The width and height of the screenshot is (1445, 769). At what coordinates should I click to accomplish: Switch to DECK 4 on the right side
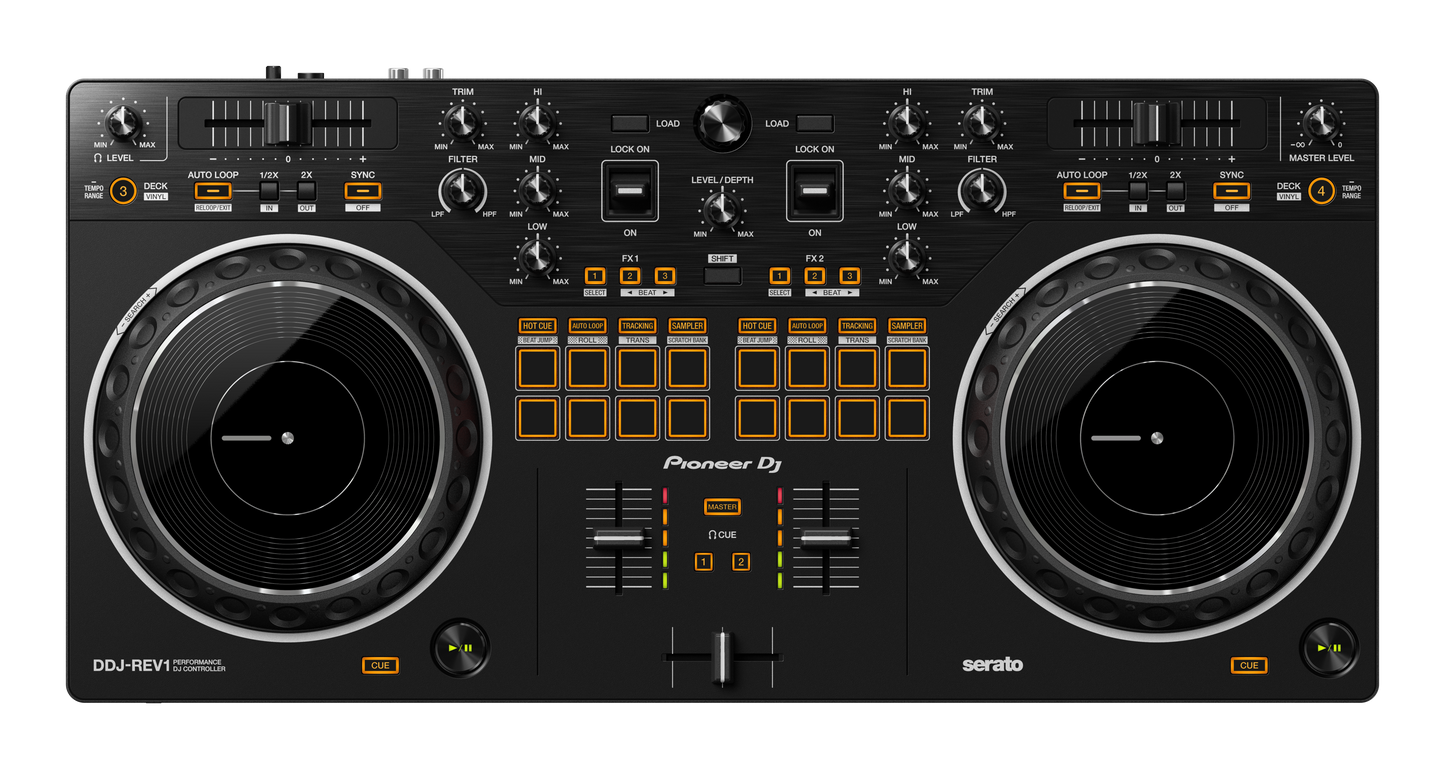pos(1320,190)
